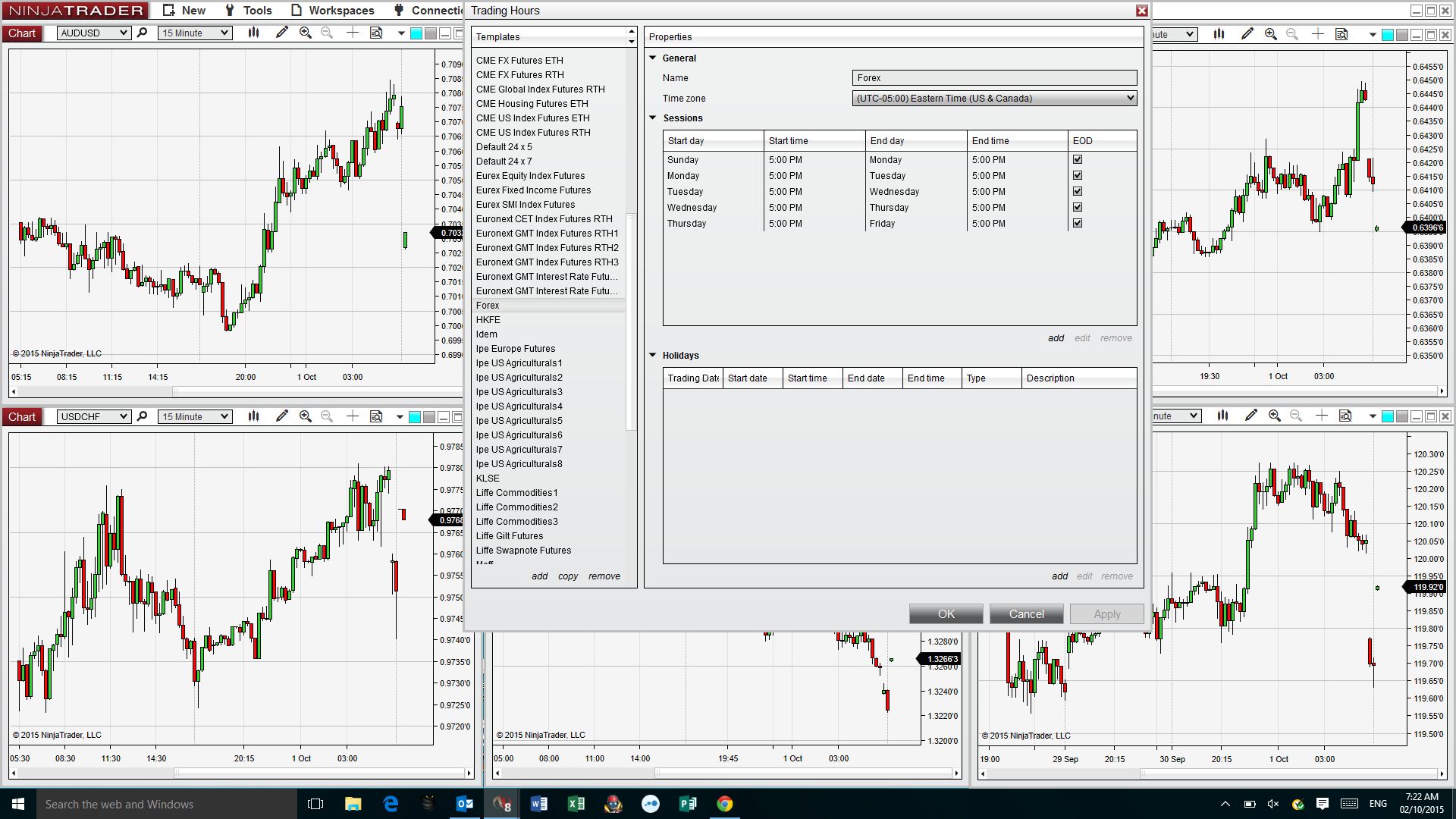Click the instrument search magnifier next to AUDUSD
The image size is (1456, 819).
click(x=142, y=33)
